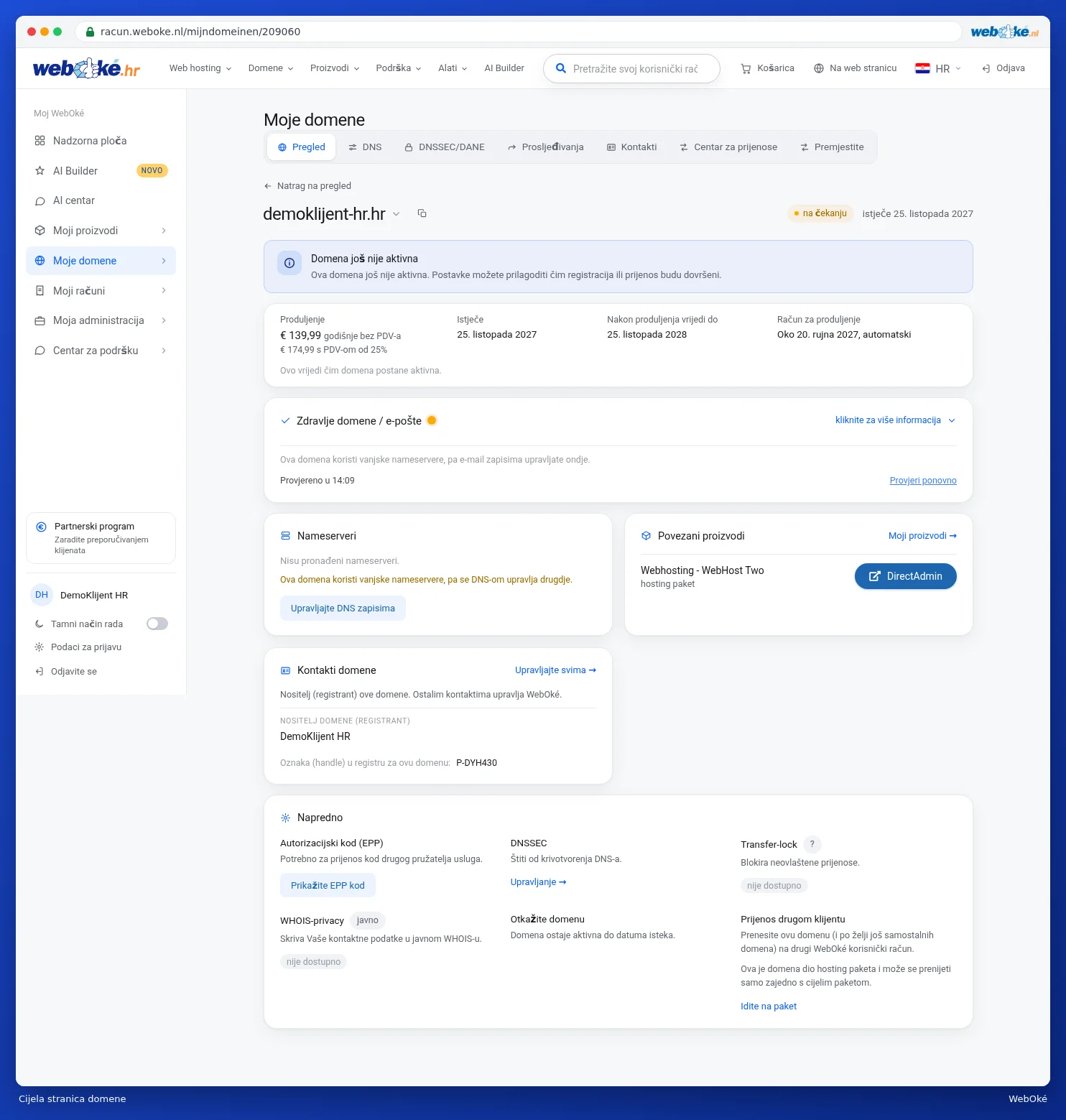Click the Idite na paket link
The width and height of the screenshot is (1066, 1120).
pos(769,1006)
